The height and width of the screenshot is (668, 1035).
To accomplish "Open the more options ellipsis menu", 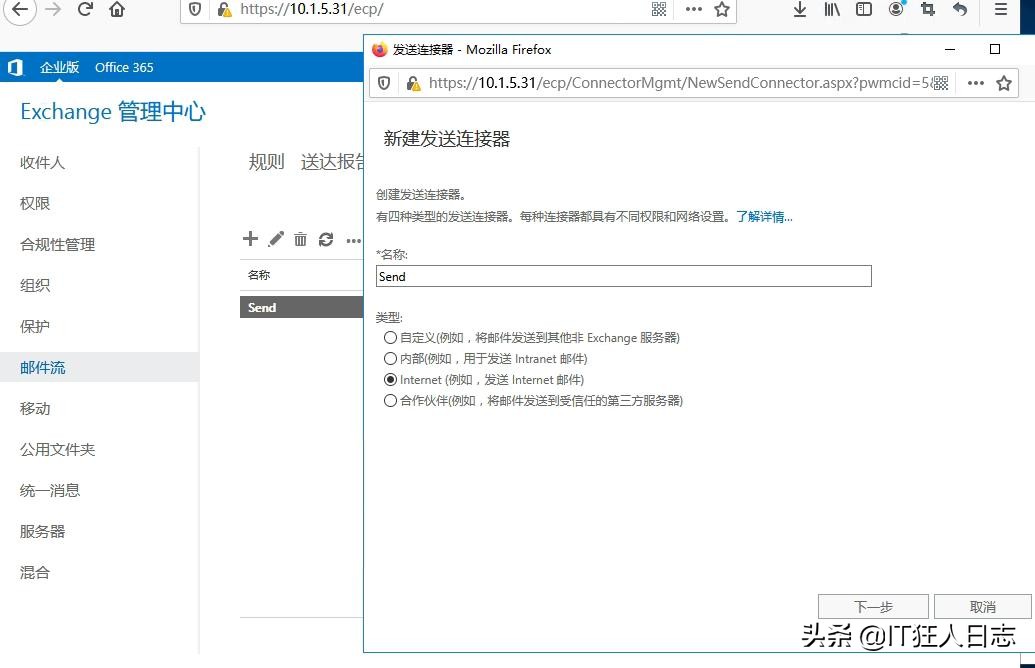I will pyautogui.click(x=352, y=239).
